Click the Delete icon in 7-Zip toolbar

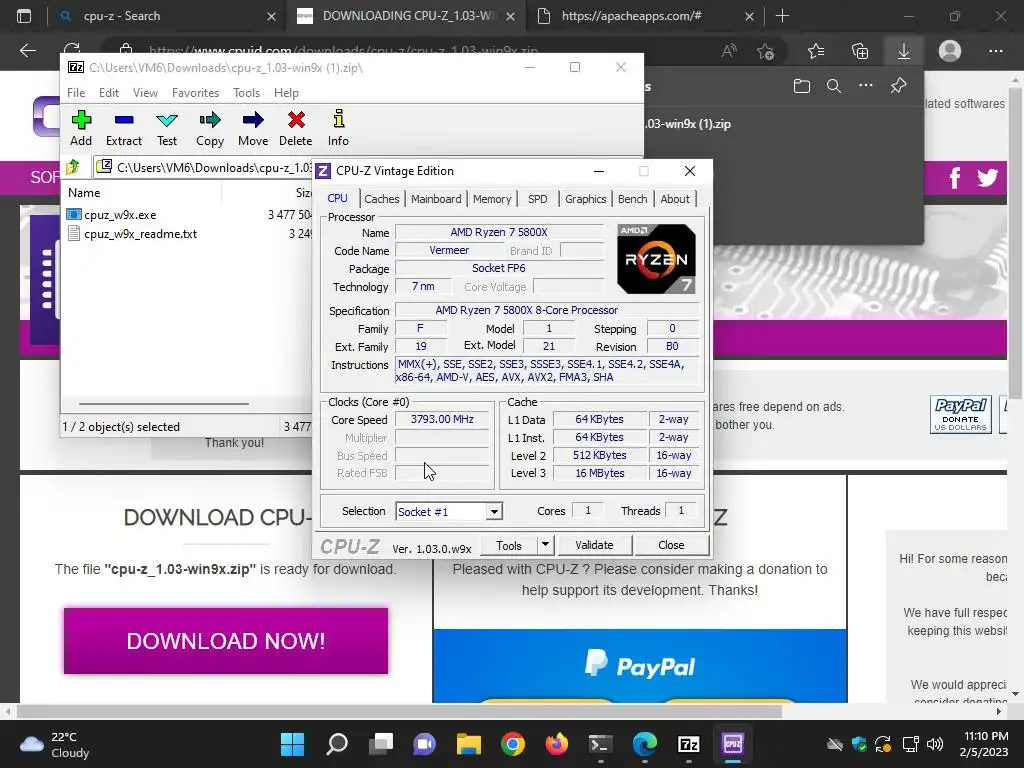(x=296, y=128)
